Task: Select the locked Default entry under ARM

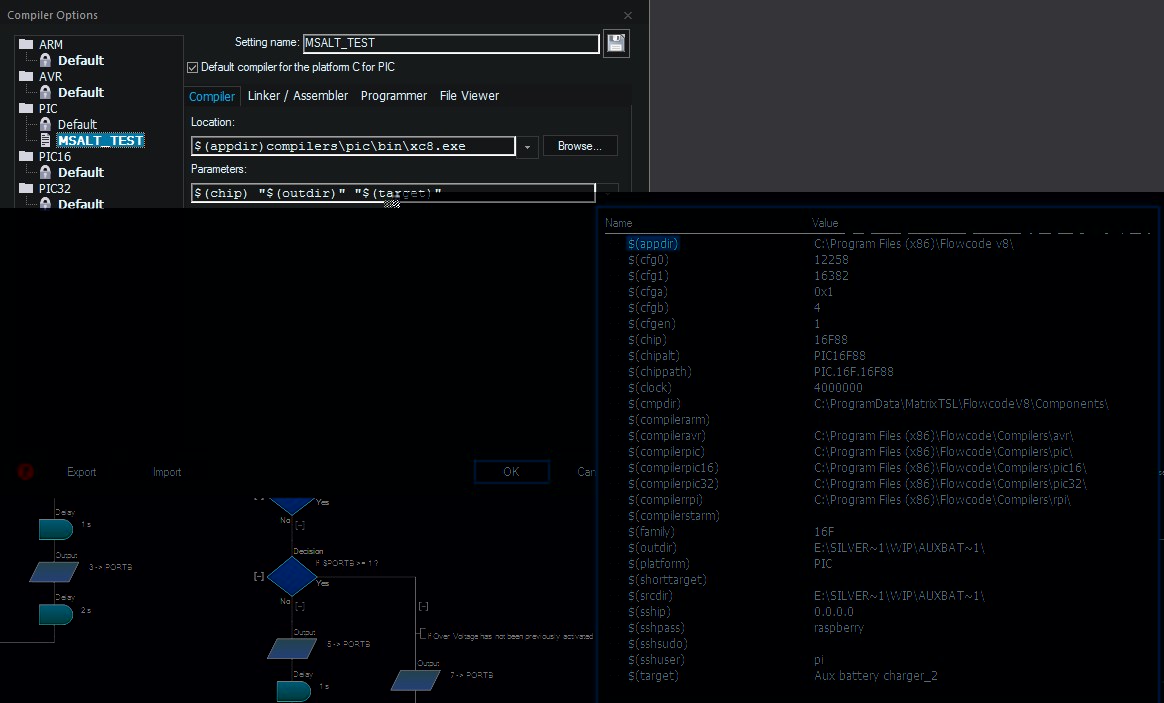Action: pyautogui.click(x=72, y=60)
